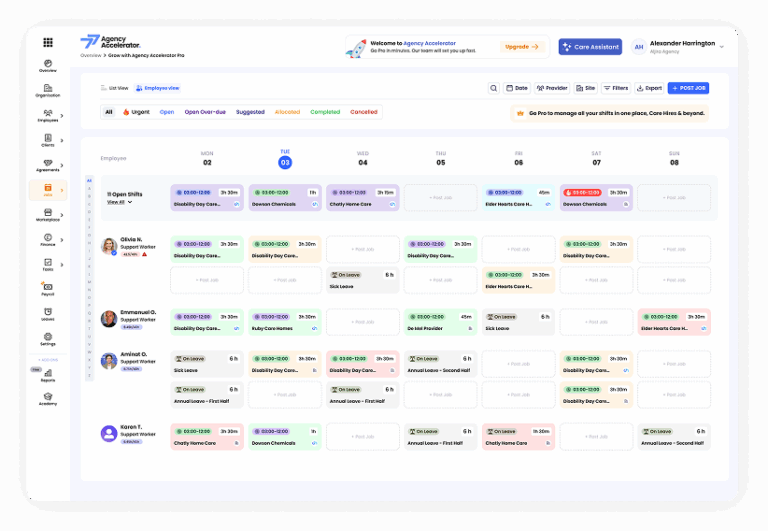The image size is (768, 531).
Task: Open the Academy sidebar icon
Action: tap(48, 398)
